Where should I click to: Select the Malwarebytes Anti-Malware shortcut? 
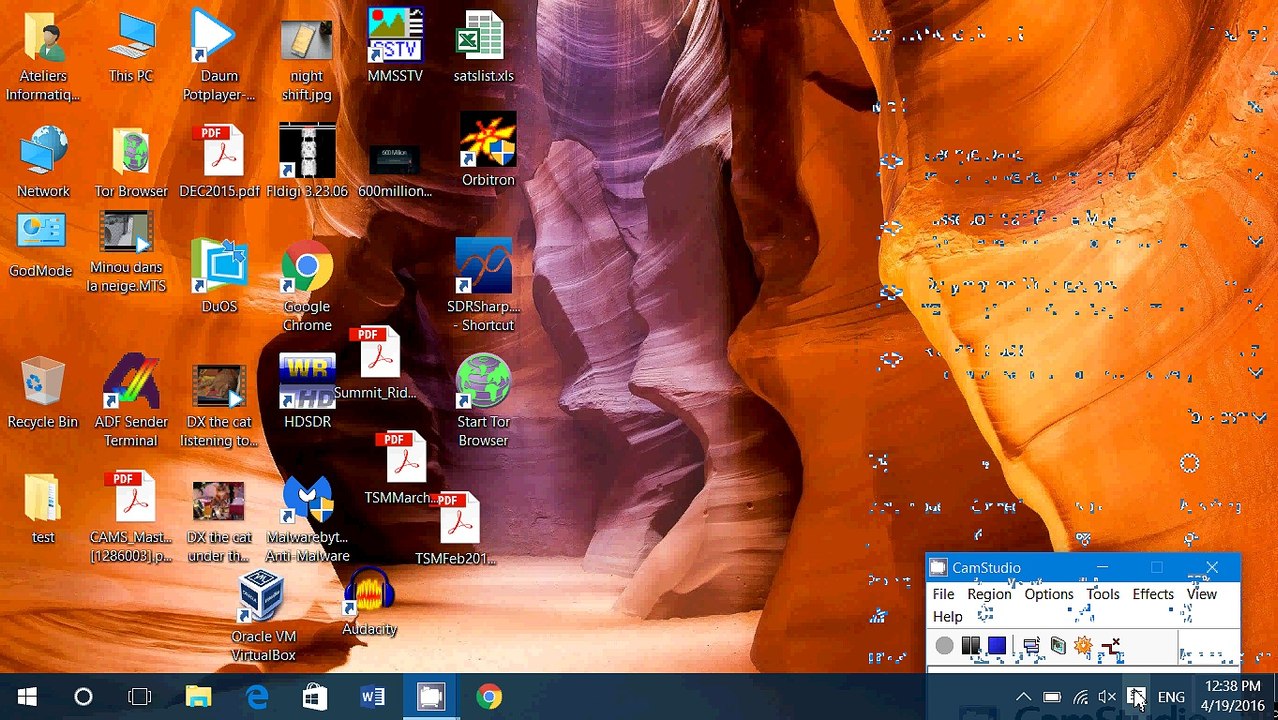[x=307, y=520]
